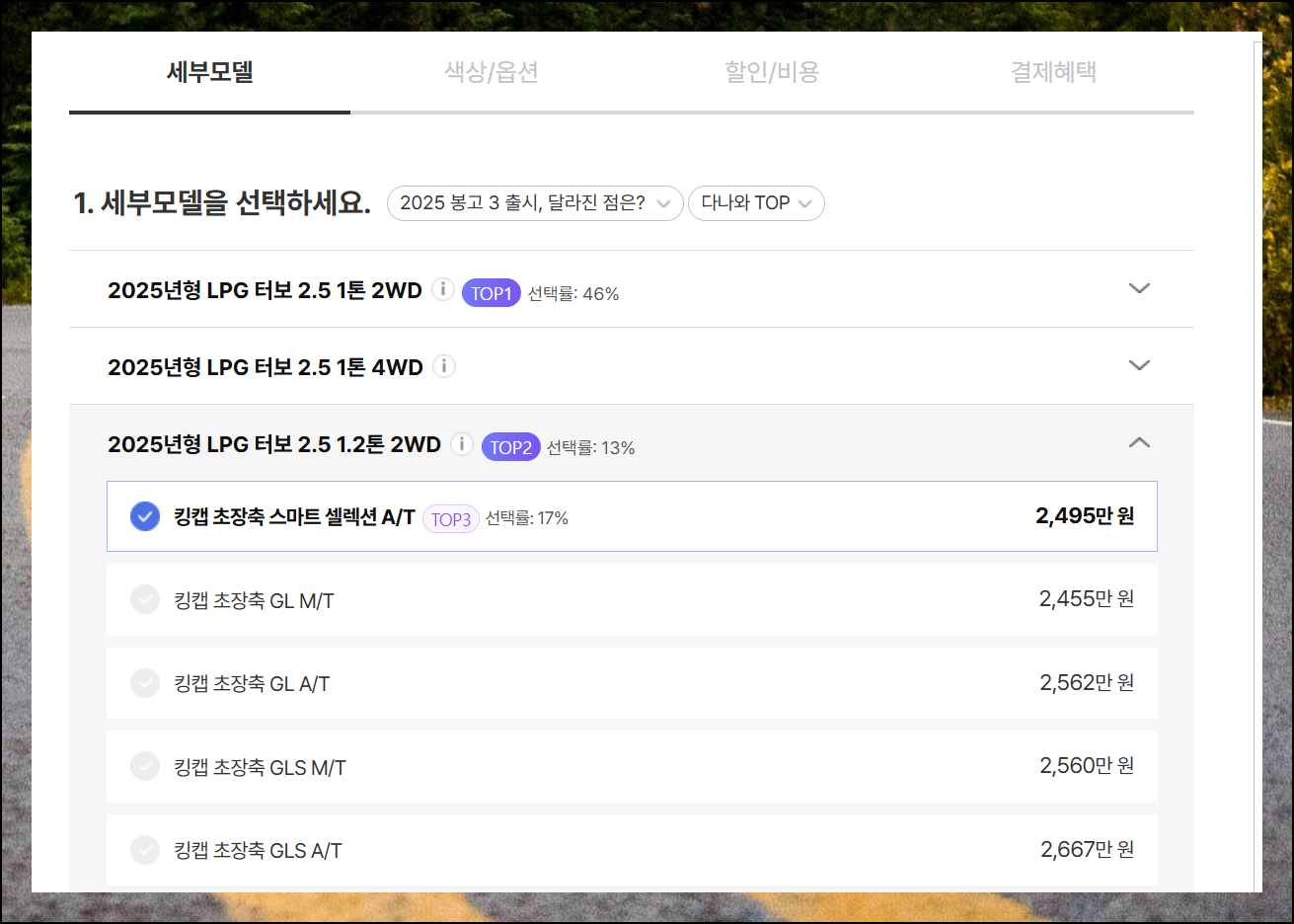1294x924 pixels.
Task: Click the TOP2 badge
Action: [x=510, y=447]
